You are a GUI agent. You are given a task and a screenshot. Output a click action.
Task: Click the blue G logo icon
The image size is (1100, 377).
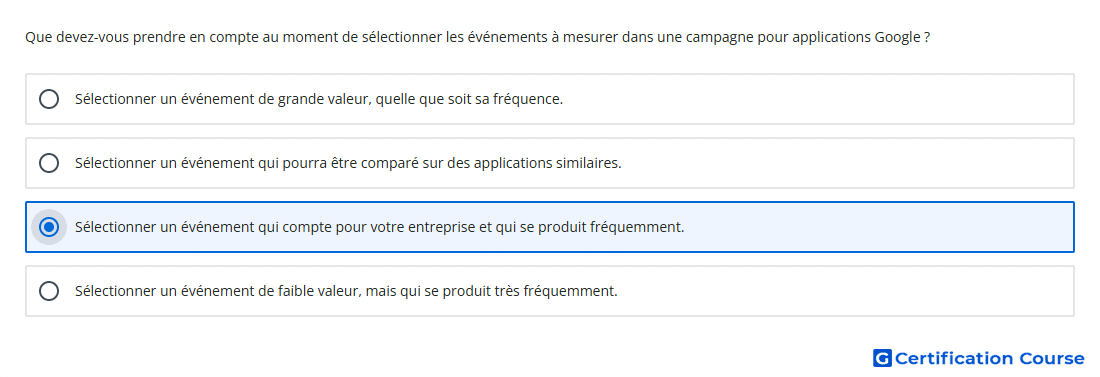point(882,358)
